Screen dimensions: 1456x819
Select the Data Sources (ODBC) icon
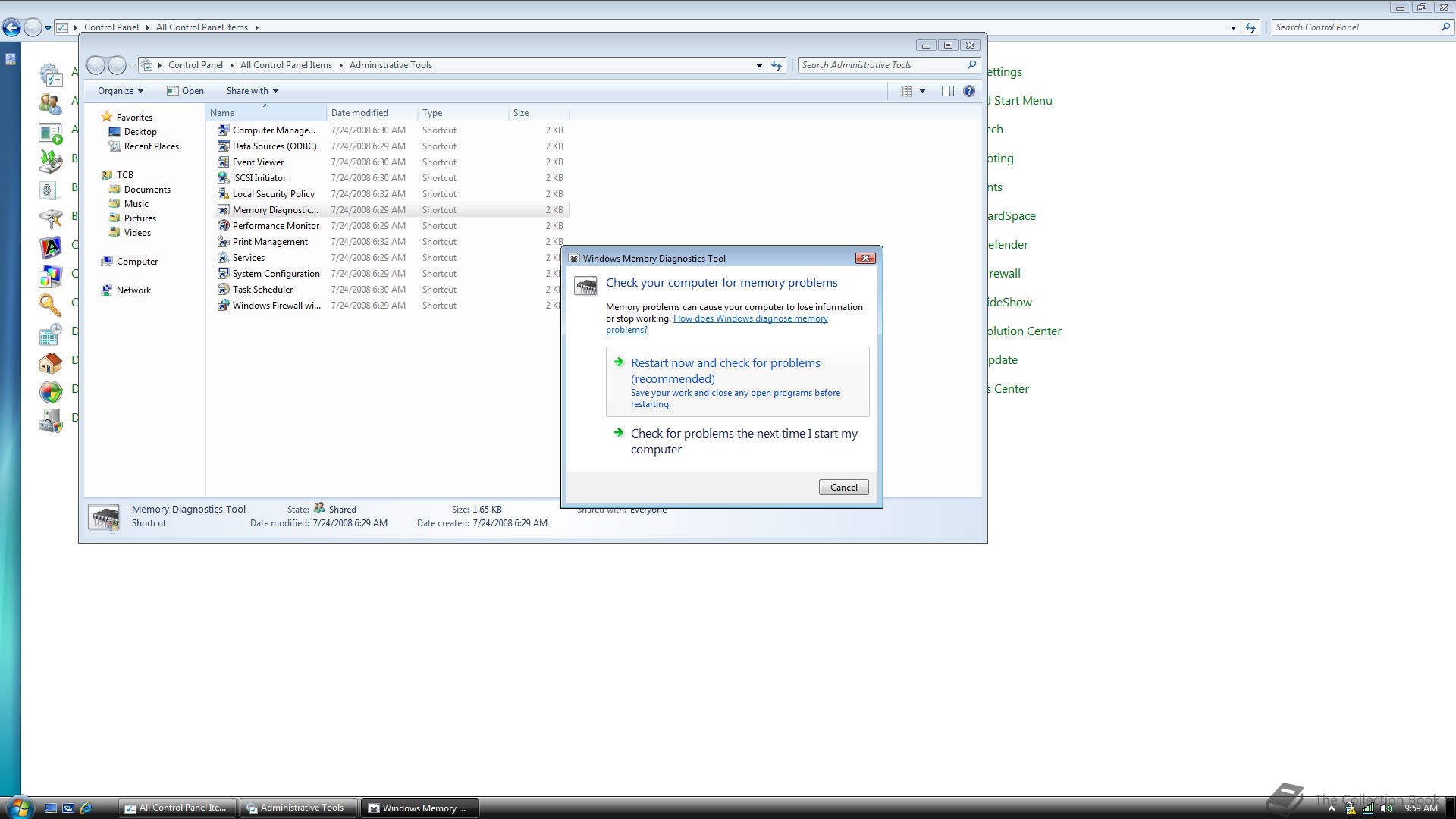223,146
